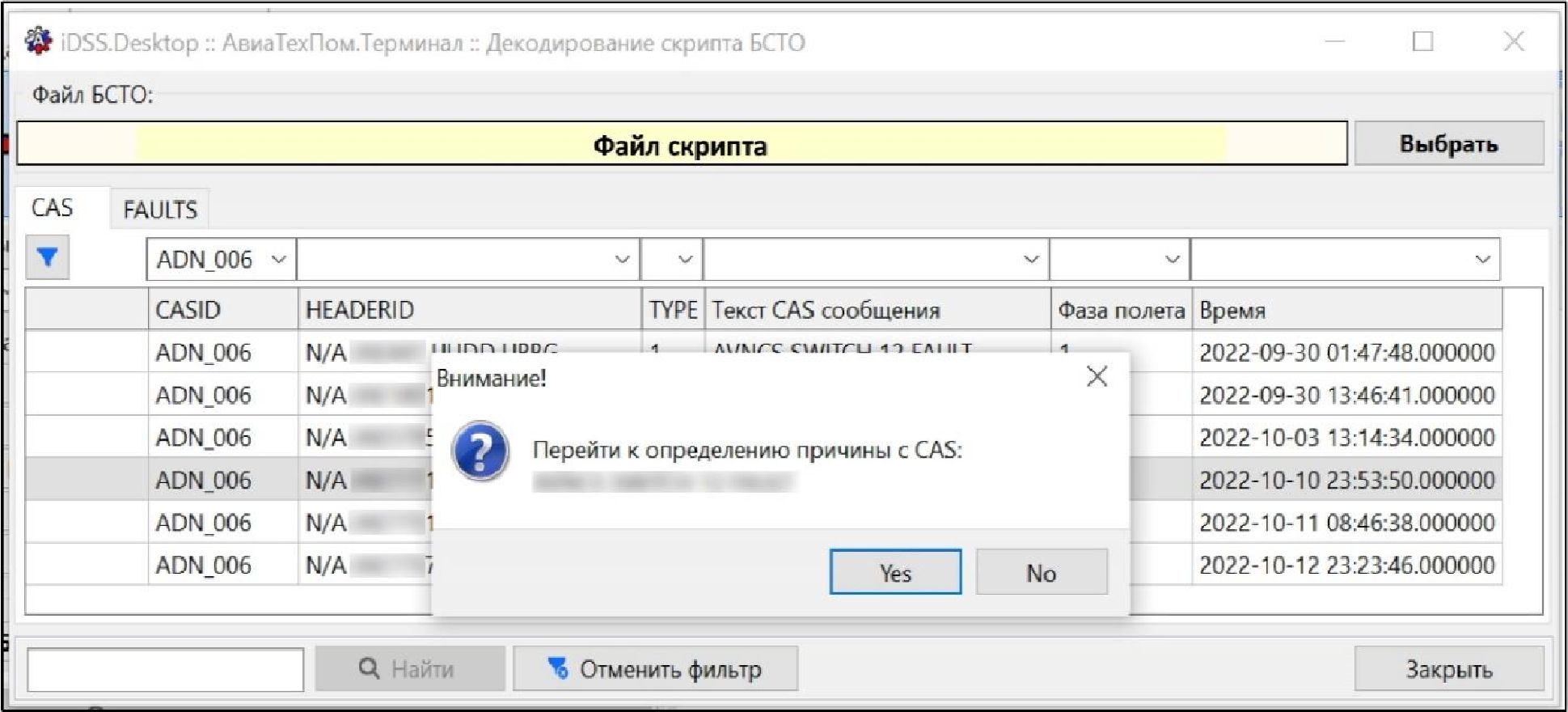The image size is (1568, 712).
Task: Click the iDSS.Desktop app icon in title bar
Action: point(38,41)
